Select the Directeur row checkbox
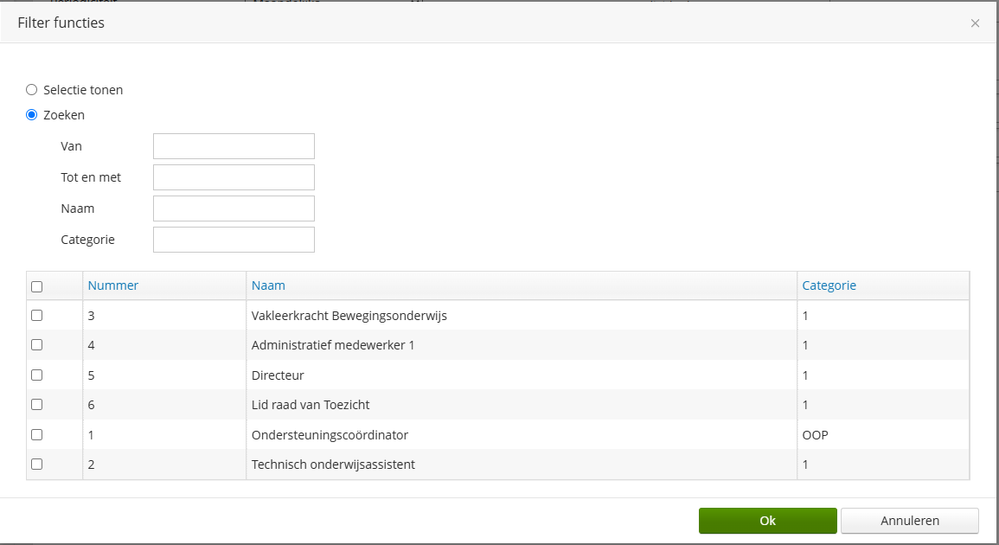Image resolution: width=999 pixels, height=545 pixels. pyautogui.click(x=37, y=375)
